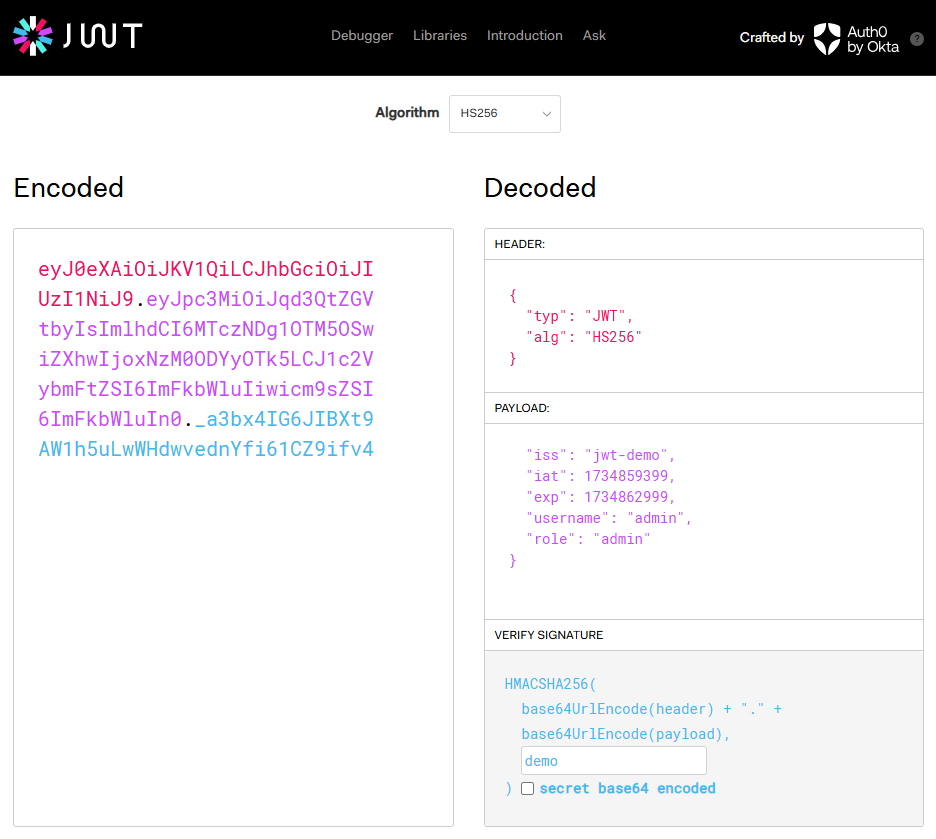The height and width of the screenshot is (839, 936).
Task: Open the Introduction menu item
Action: pyautogui.click(x=525, y=36)
